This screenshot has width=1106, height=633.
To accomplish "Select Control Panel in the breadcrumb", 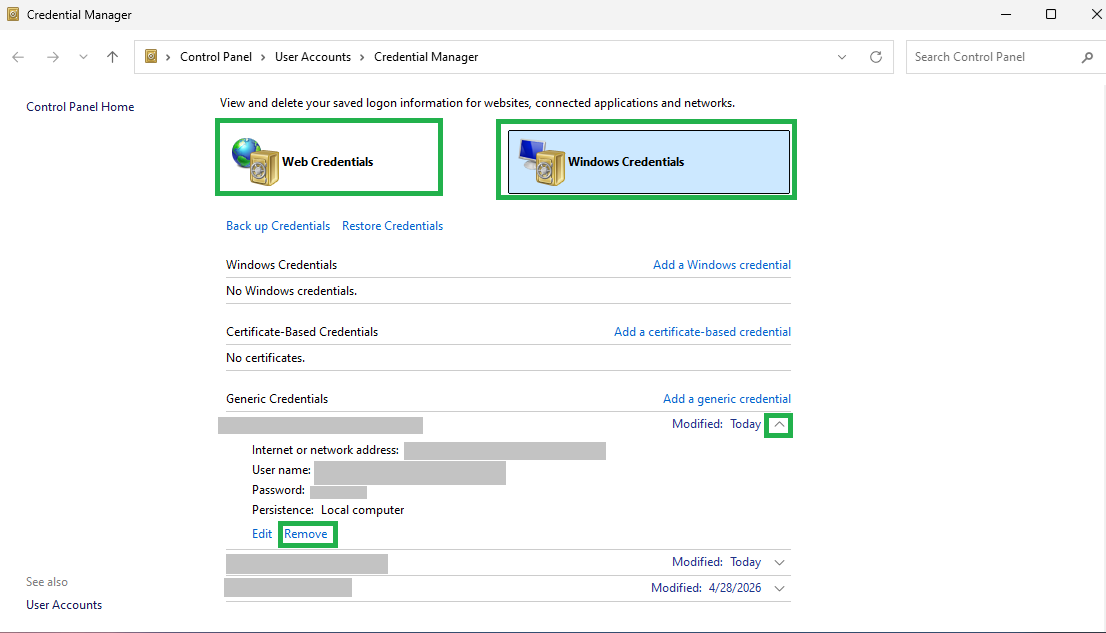I will tap(216, 57).
